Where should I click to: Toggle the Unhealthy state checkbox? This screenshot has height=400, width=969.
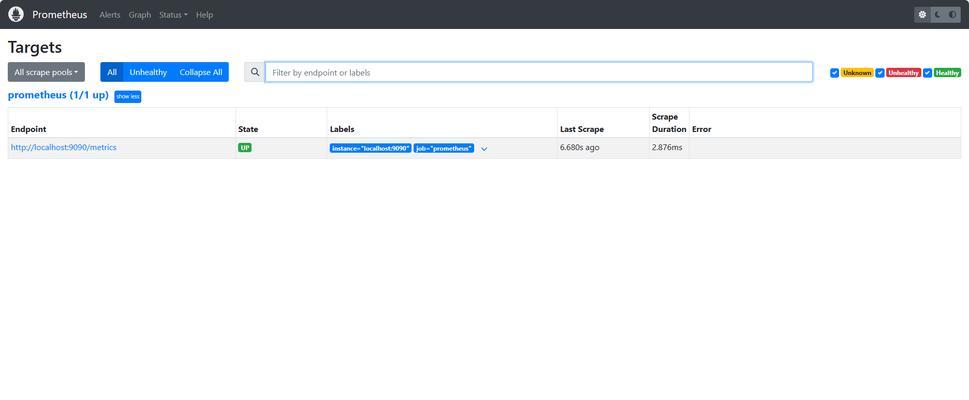[880, 73]
